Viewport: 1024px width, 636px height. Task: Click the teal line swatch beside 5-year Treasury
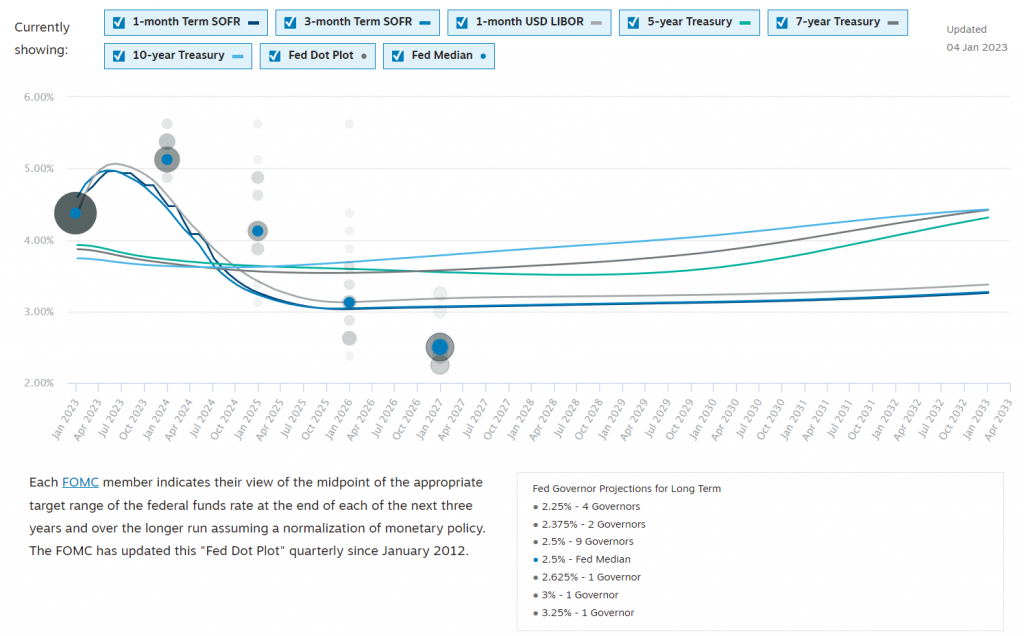(746, 22)
